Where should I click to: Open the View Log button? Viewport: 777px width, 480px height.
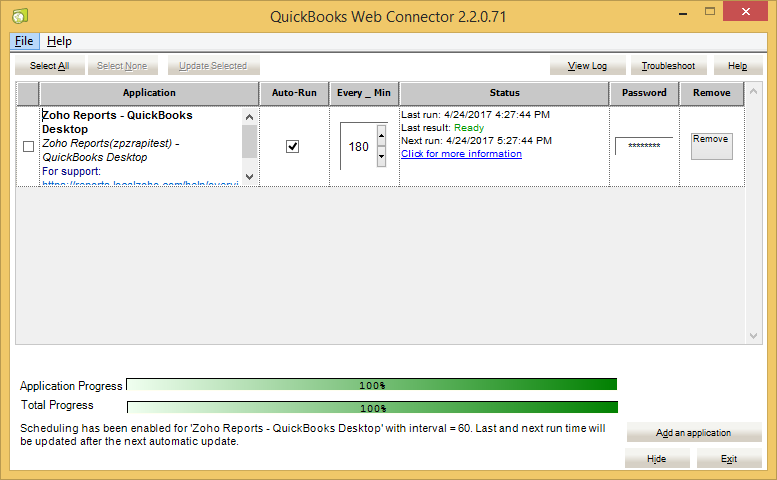[x=587, y=65]
